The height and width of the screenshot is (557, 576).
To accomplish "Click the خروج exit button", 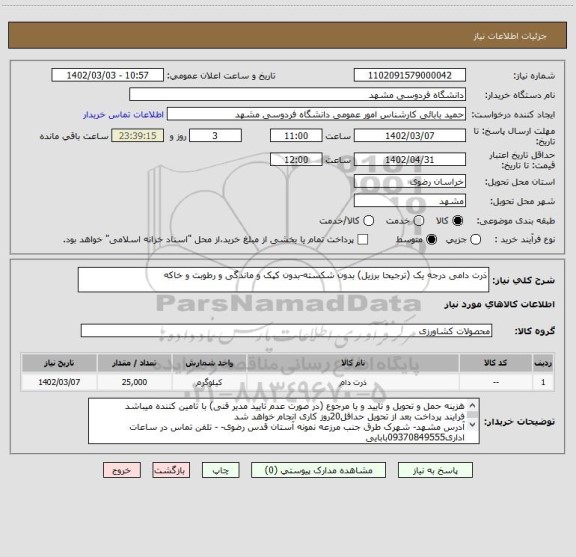I will [122, 470].
